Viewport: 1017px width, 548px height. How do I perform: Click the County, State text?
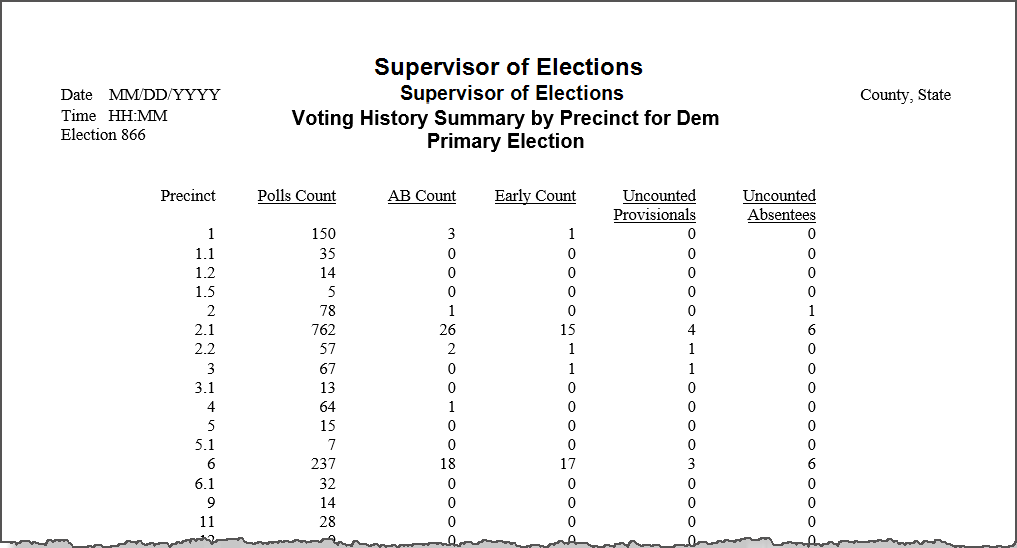905,95
